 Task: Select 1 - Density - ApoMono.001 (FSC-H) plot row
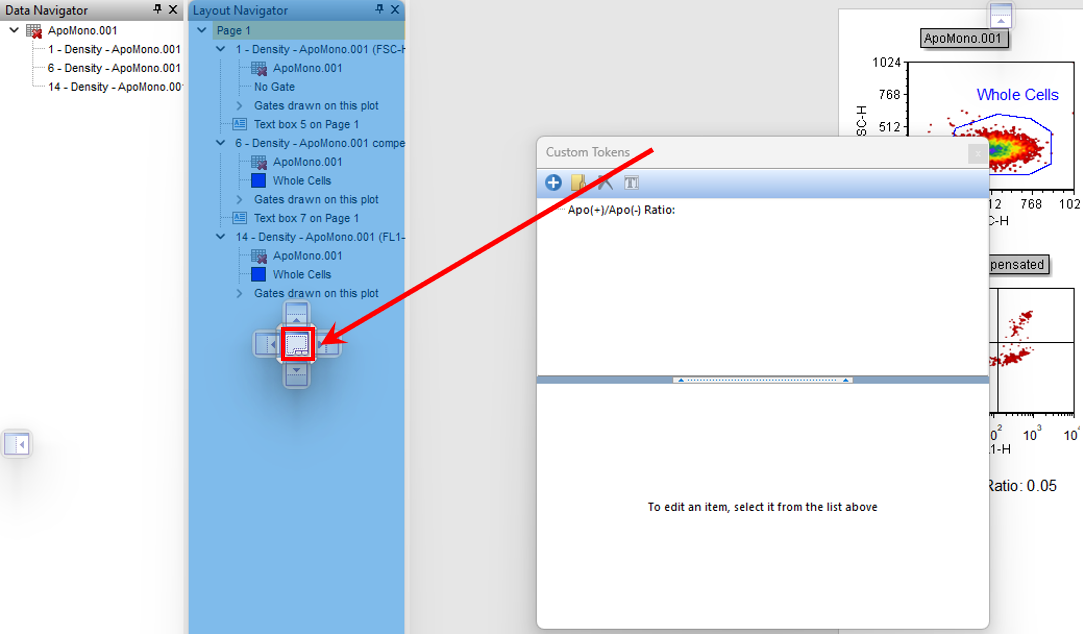pyautogui.click(x=320, y=50)
